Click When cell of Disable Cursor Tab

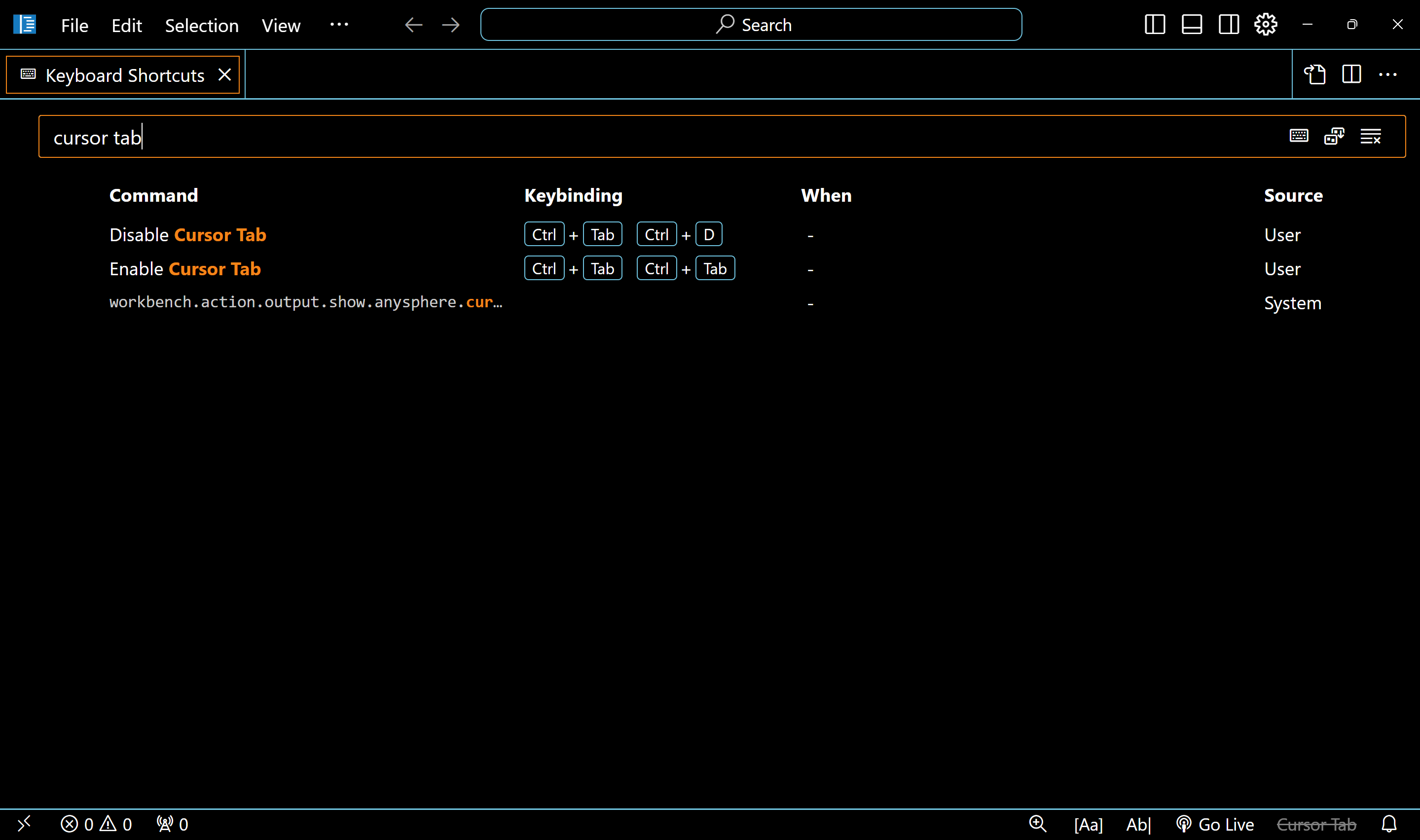click(x=810, y=235)
